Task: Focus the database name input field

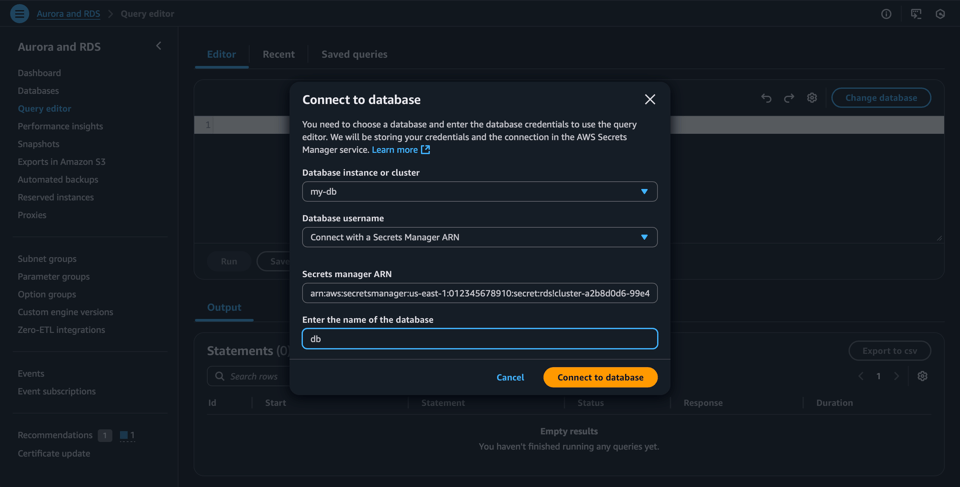Action: (479, 339)
